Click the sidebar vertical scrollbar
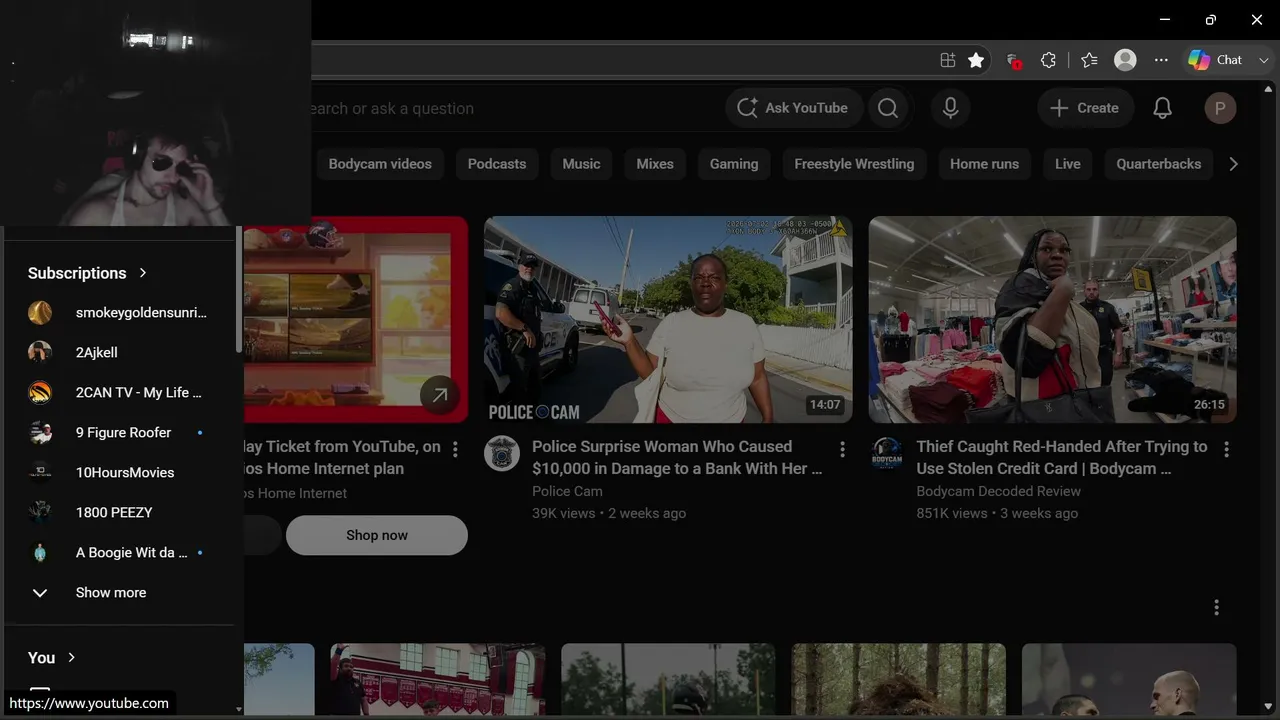 coord(239,290)
